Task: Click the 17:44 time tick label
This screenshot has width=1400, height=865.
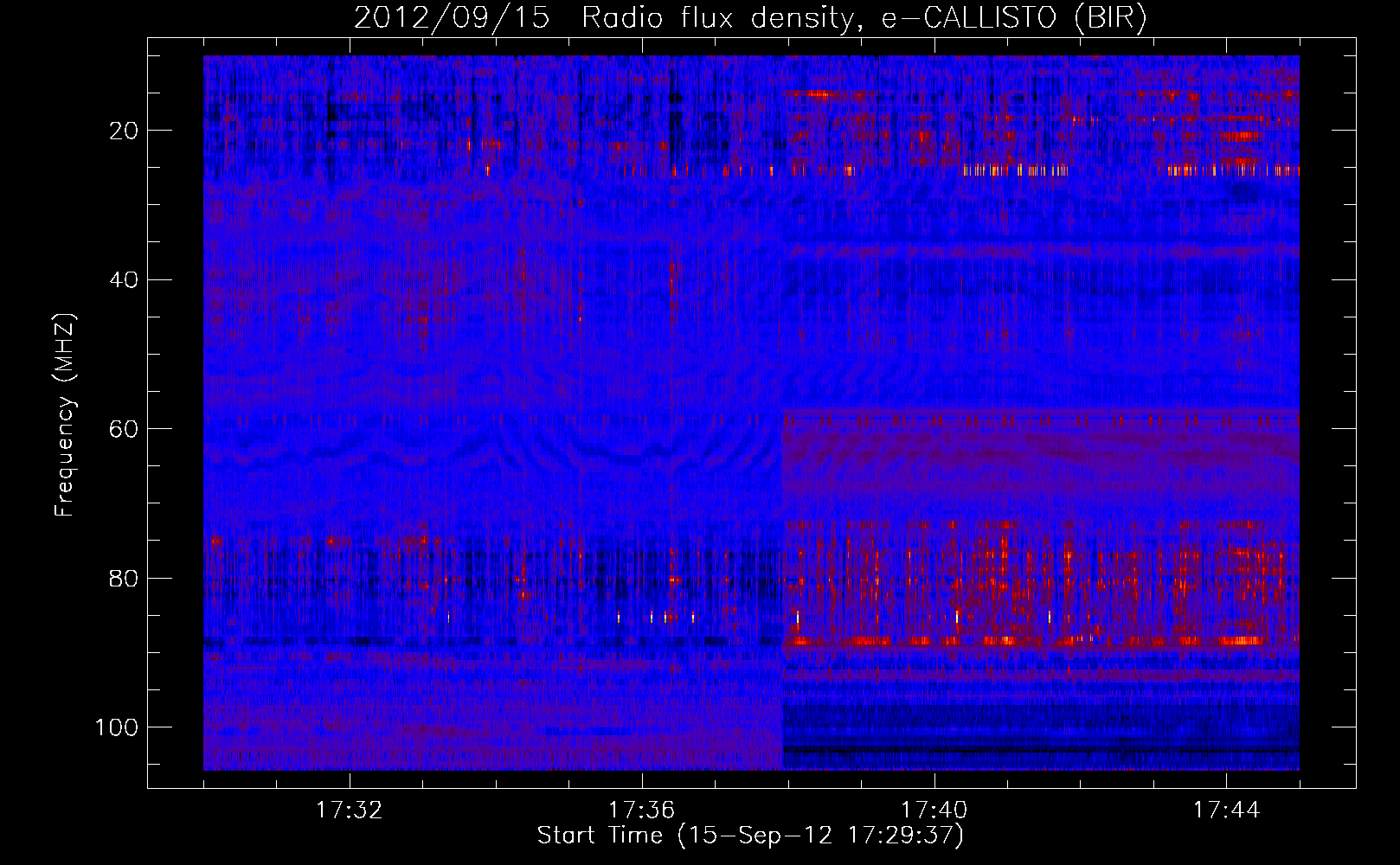Action: 1227,811
